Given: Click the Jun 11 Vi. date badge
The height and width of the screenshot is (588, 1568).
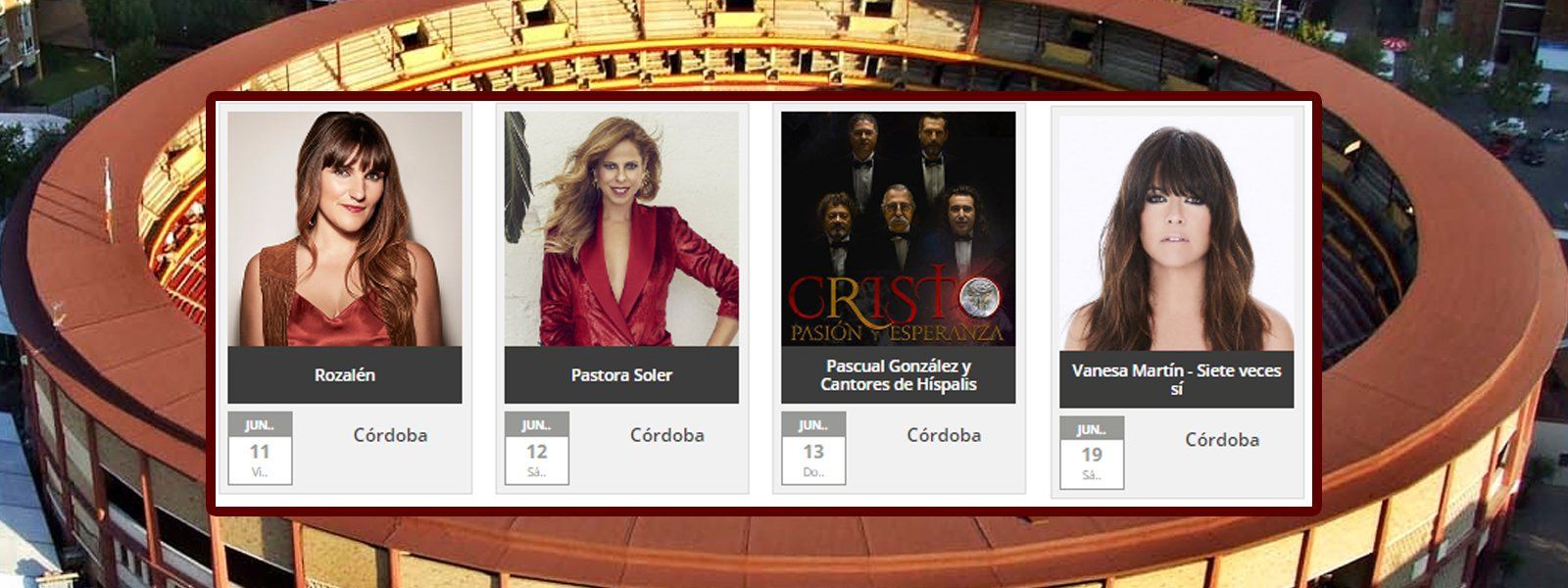Looking at the screenshot, I should 260,448.
